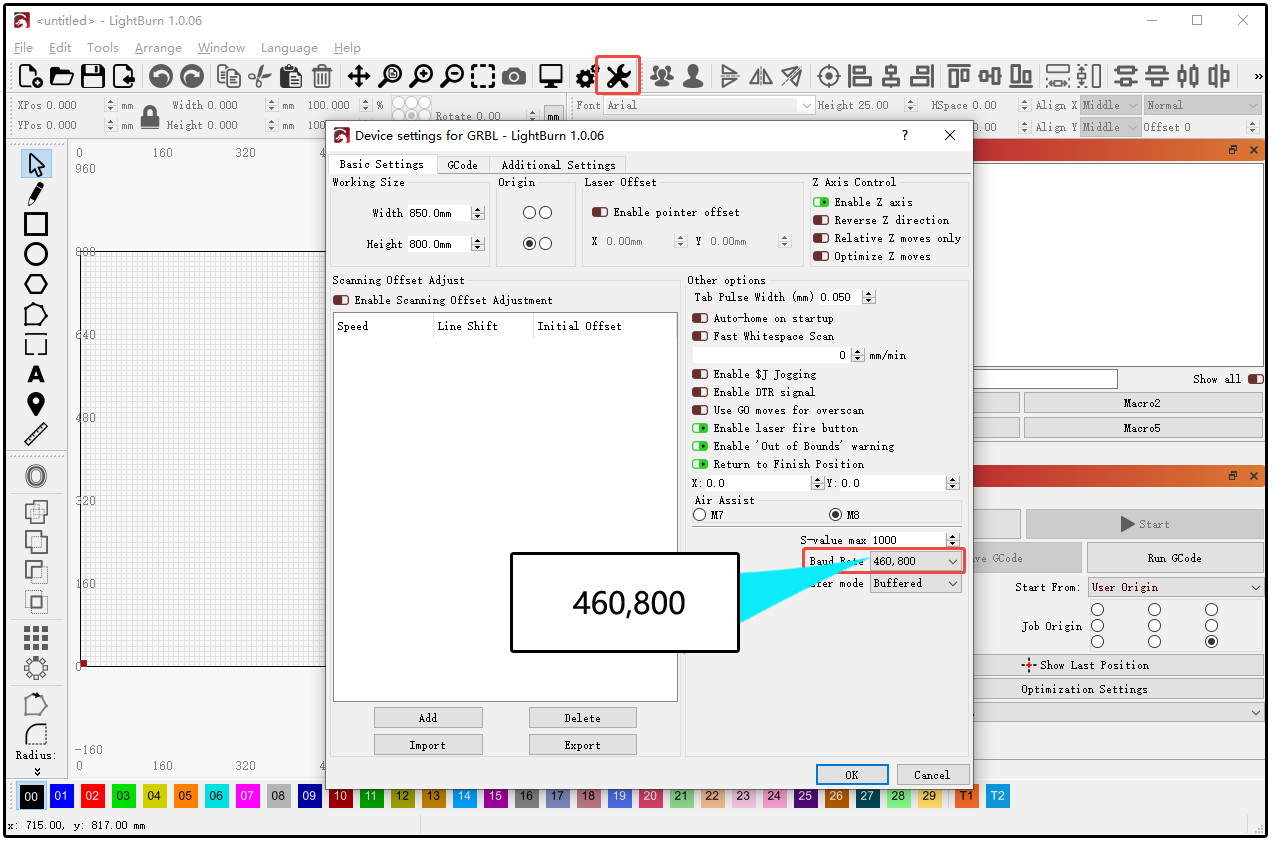This screenshot has height=843, width=1273.
Task: Toggle Reverse Z direction switch
Action: coord(821,220)
